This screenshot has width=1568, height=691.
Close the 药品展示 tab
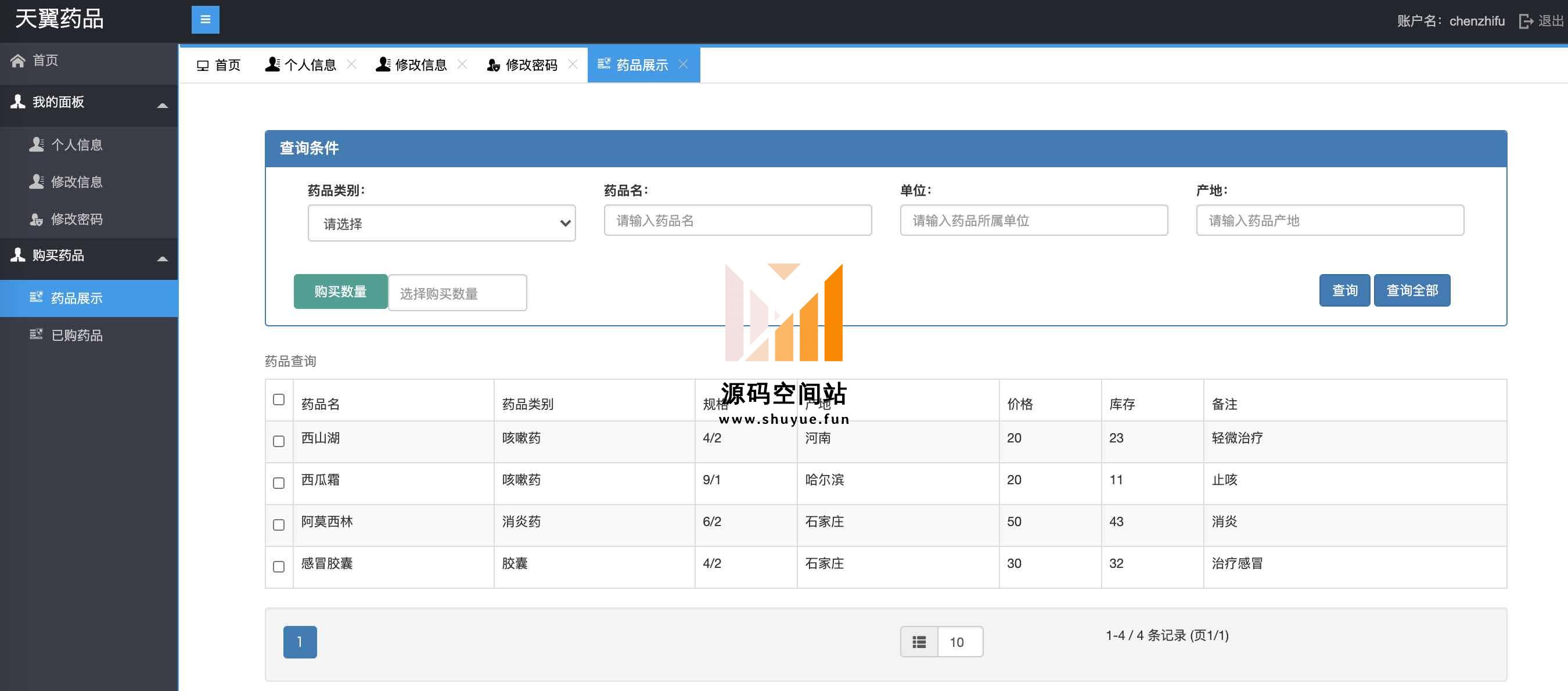pos(683,64)
